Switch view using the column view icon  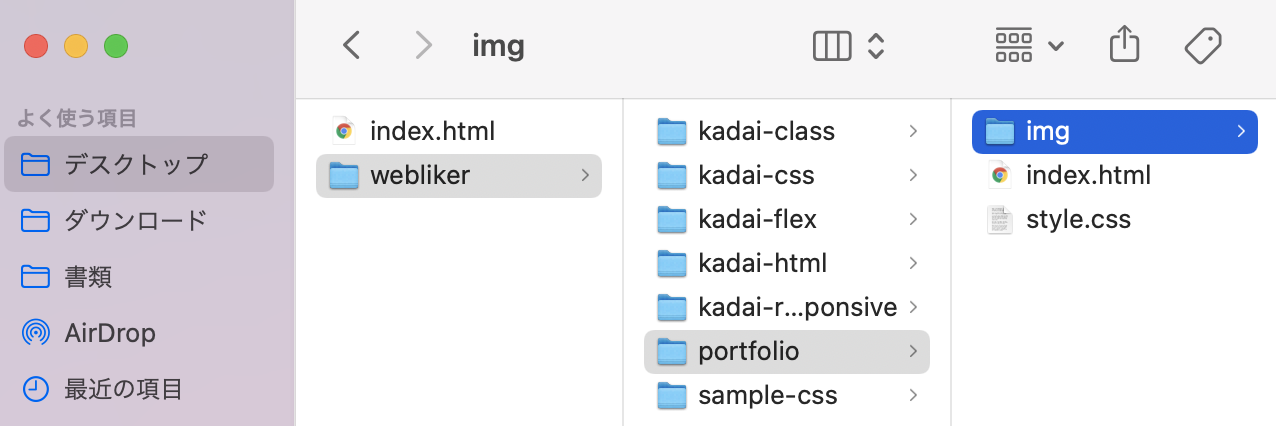click(832, 46)
